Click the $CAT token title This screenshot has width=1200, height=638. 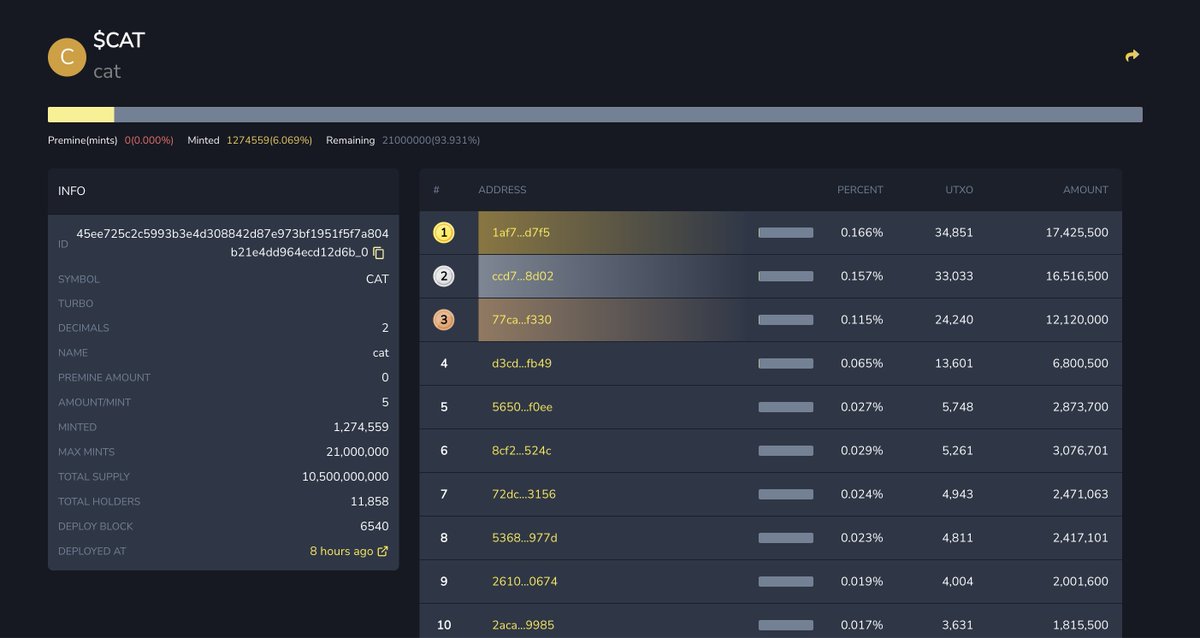(119, 41)
